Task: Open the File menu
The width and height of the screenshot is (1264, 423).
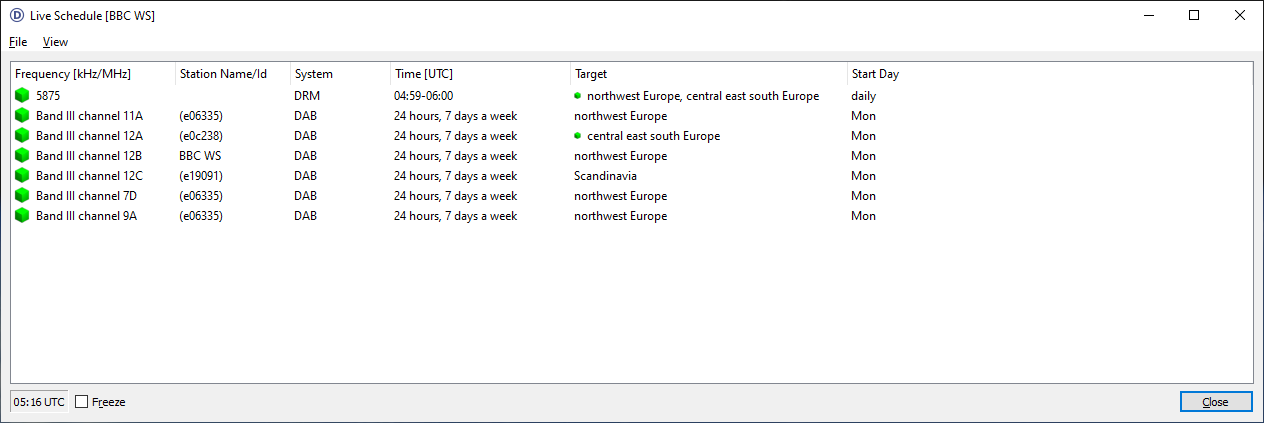Action: [18, 42]
